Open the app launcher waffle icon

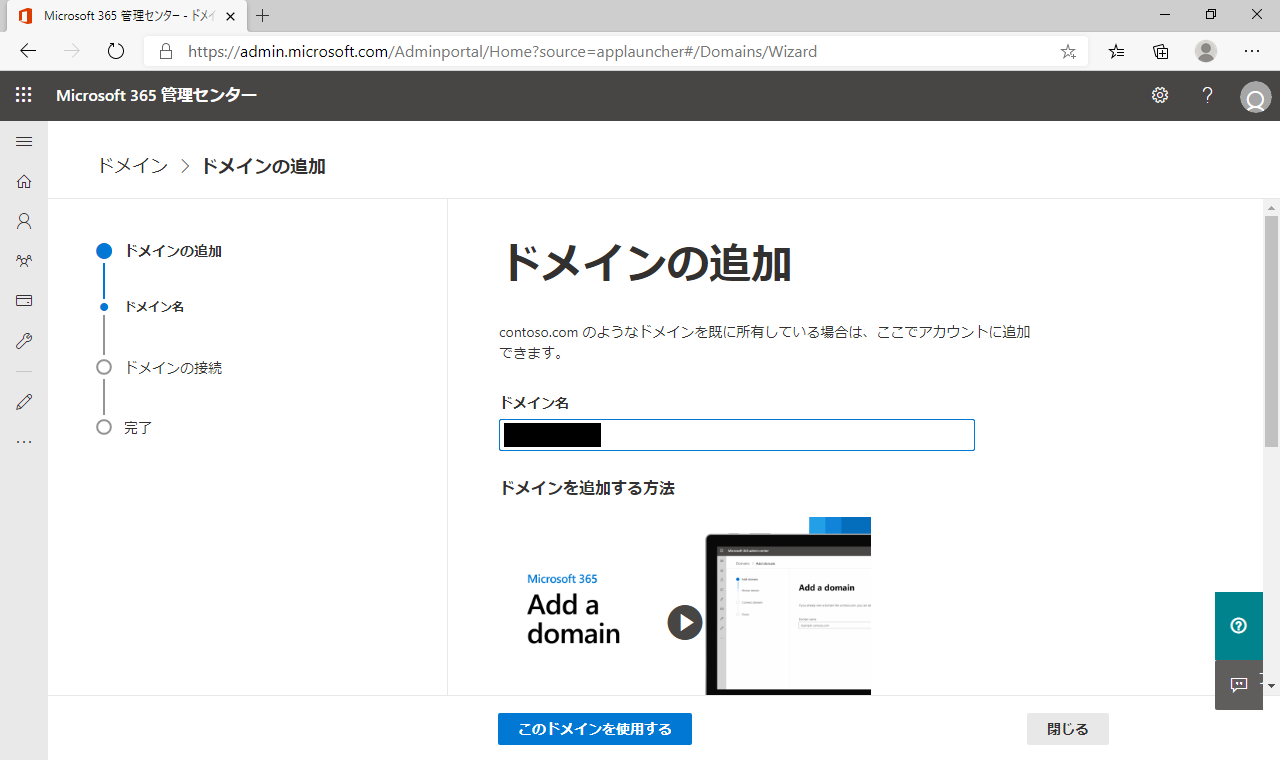pyautogui.click(x=24, y=95)
